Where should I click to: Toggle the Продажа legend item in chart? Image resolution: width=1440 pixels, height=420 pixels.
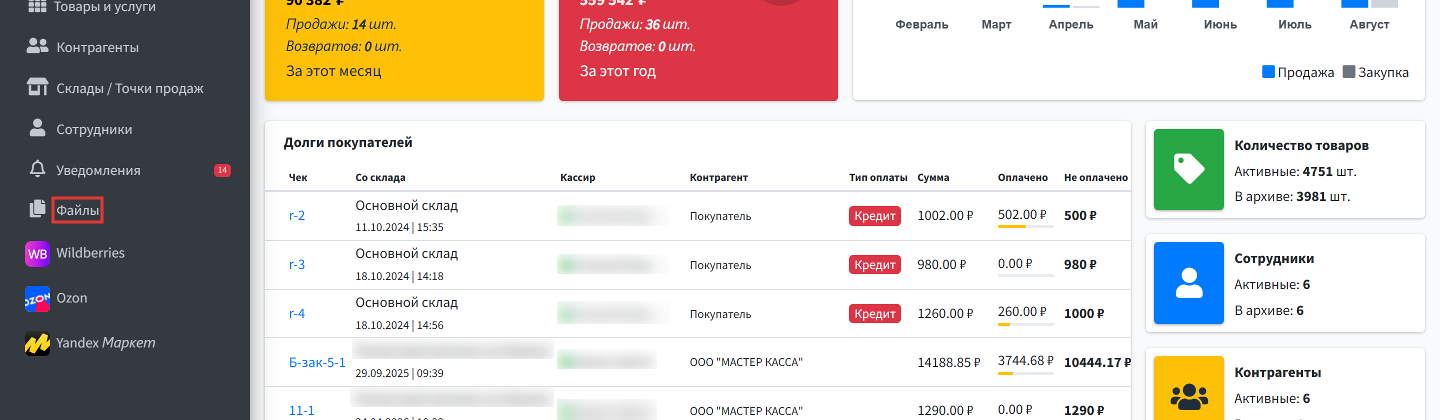(x=1299, y=72)
